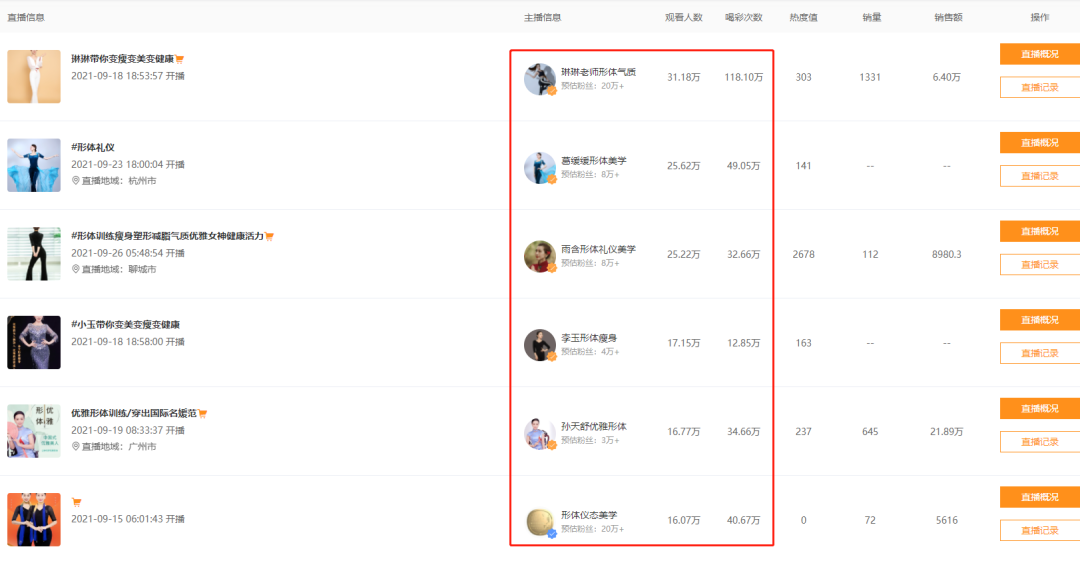Click 直播概况 button for 葛媛媛形体美学 row
The width and height of the screenshot is (1080, 563).
(x=1039, y=143)
